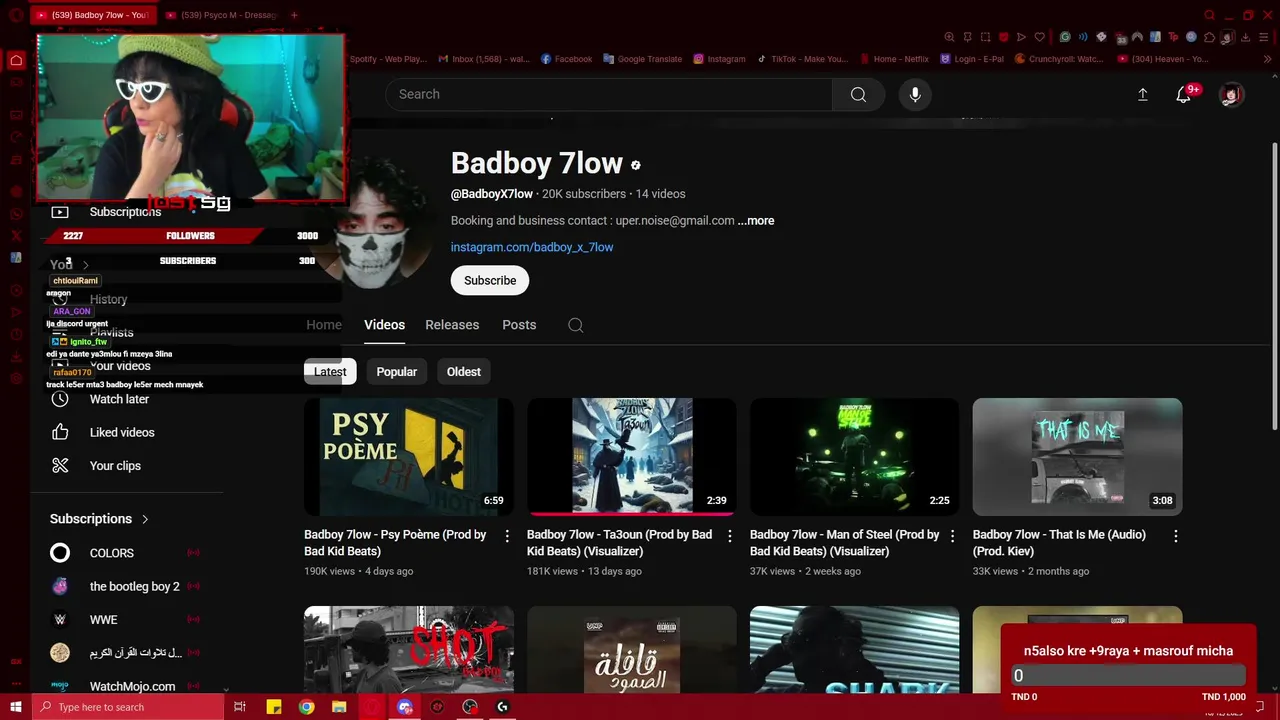Open the bootleg boy 2 channel
This screenshot has height=720, width=1280.
[x=134, y=586]
